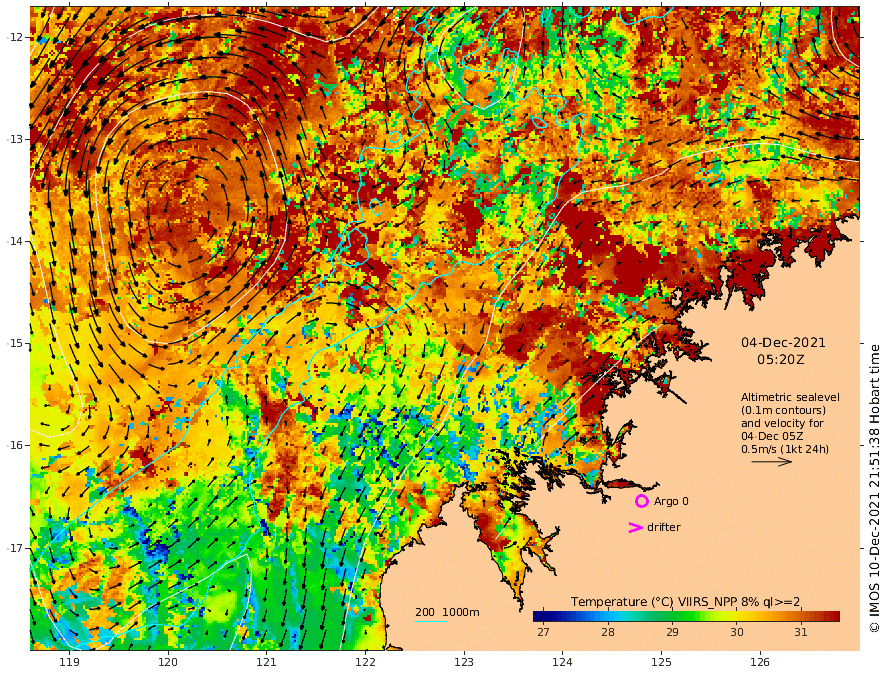This screenshot has height=680, width=880.
Task: Click the longitude axis label 125
Action: tap(662, 662)
